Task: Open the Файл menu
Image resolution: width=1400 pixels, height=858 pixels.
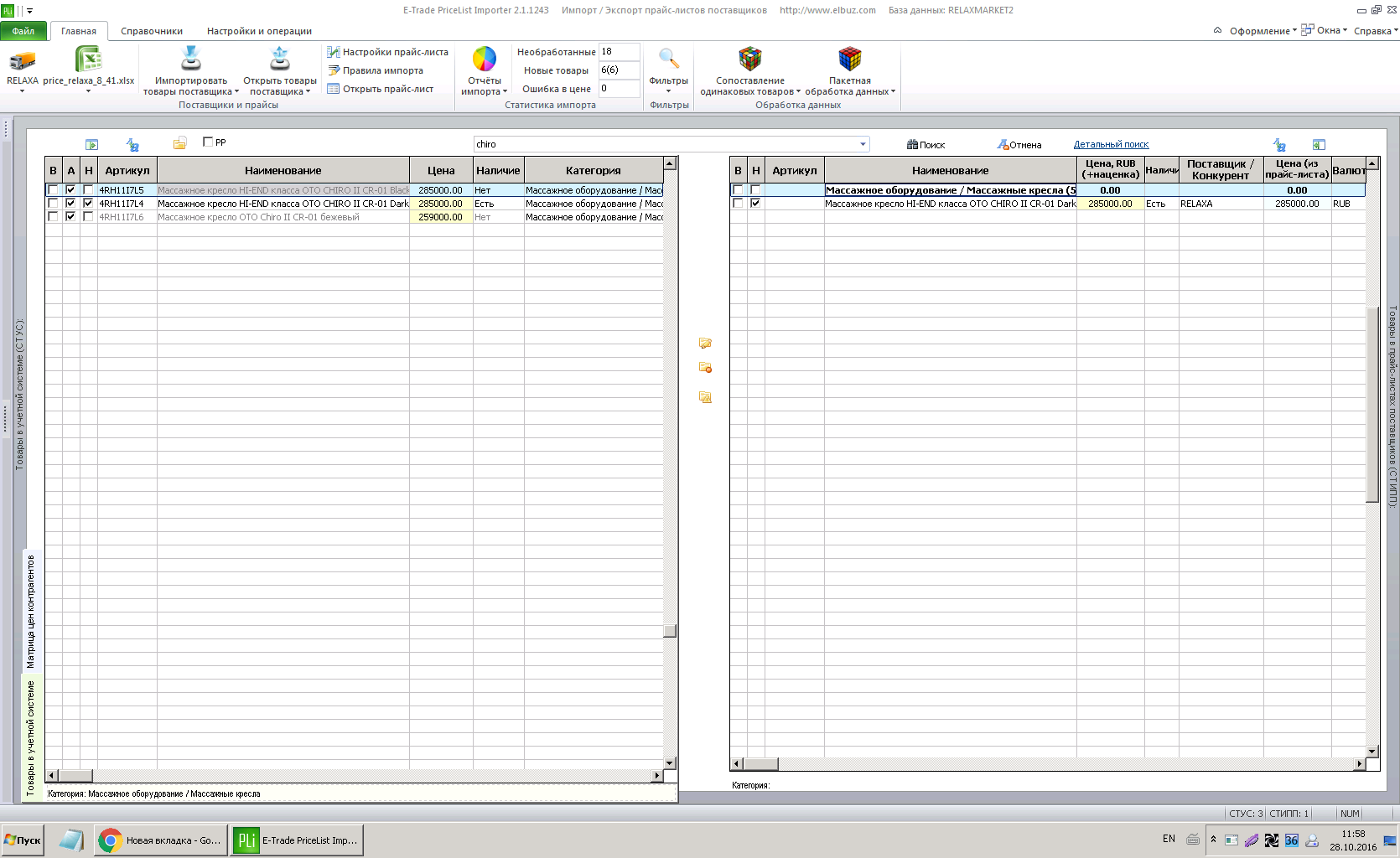Action: 23,31
